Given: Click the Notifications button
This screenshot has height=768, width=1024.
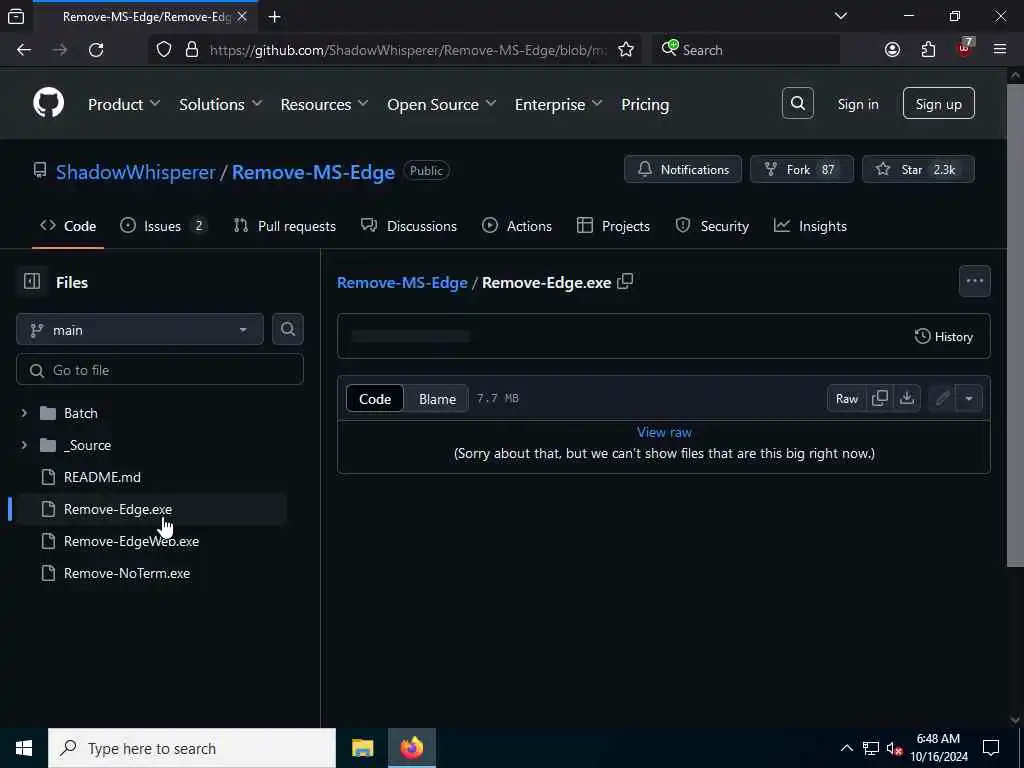Looking at the screenshot, I should (x=682, y=169).
